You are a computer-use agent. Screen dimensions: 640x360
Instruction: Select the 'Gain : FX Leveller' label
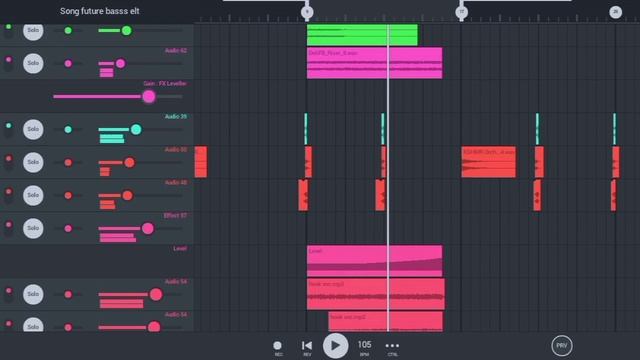165,83
